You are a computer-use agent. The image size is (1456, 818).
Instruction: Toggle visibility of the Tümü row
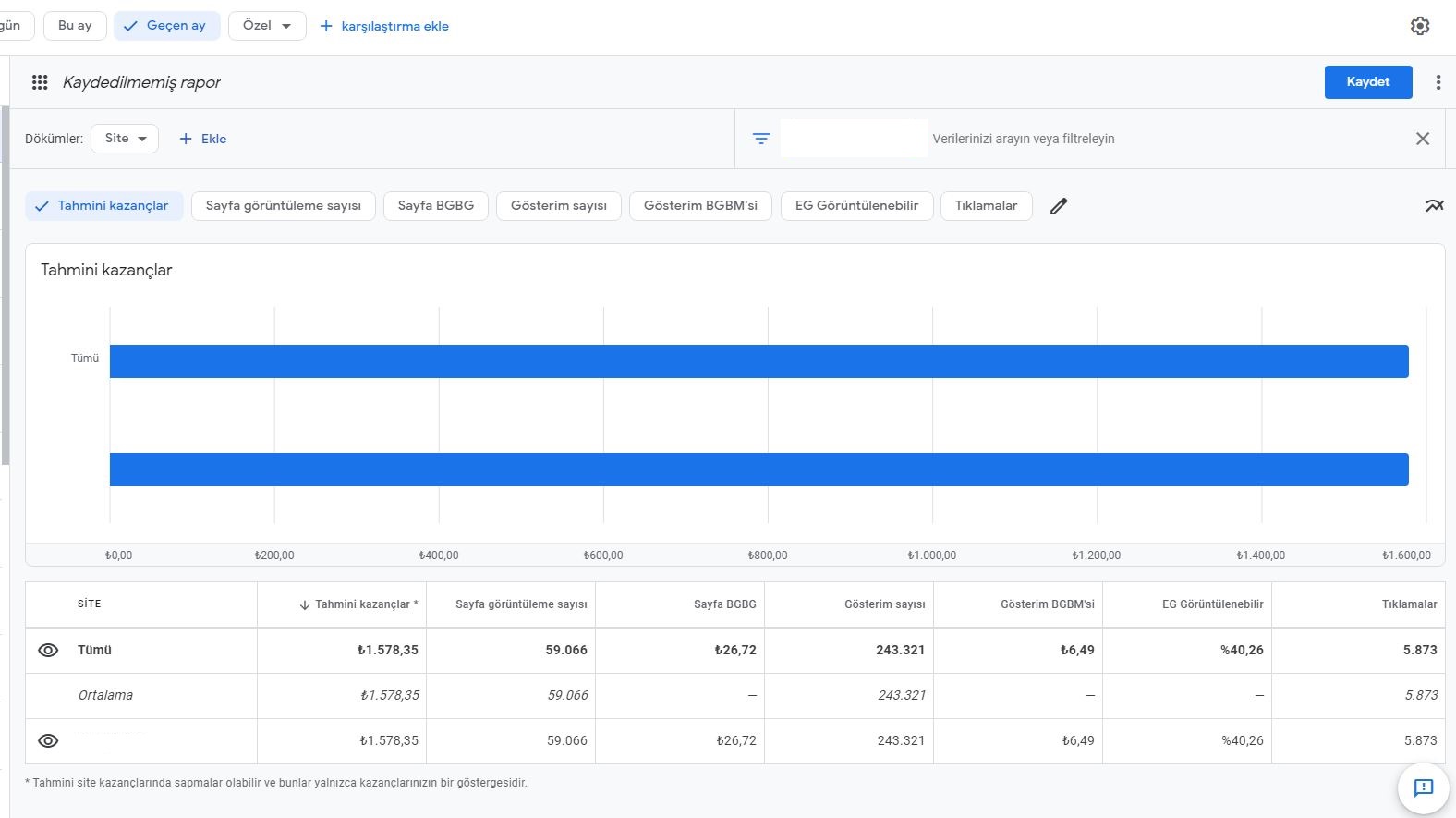tap(48, 651)
